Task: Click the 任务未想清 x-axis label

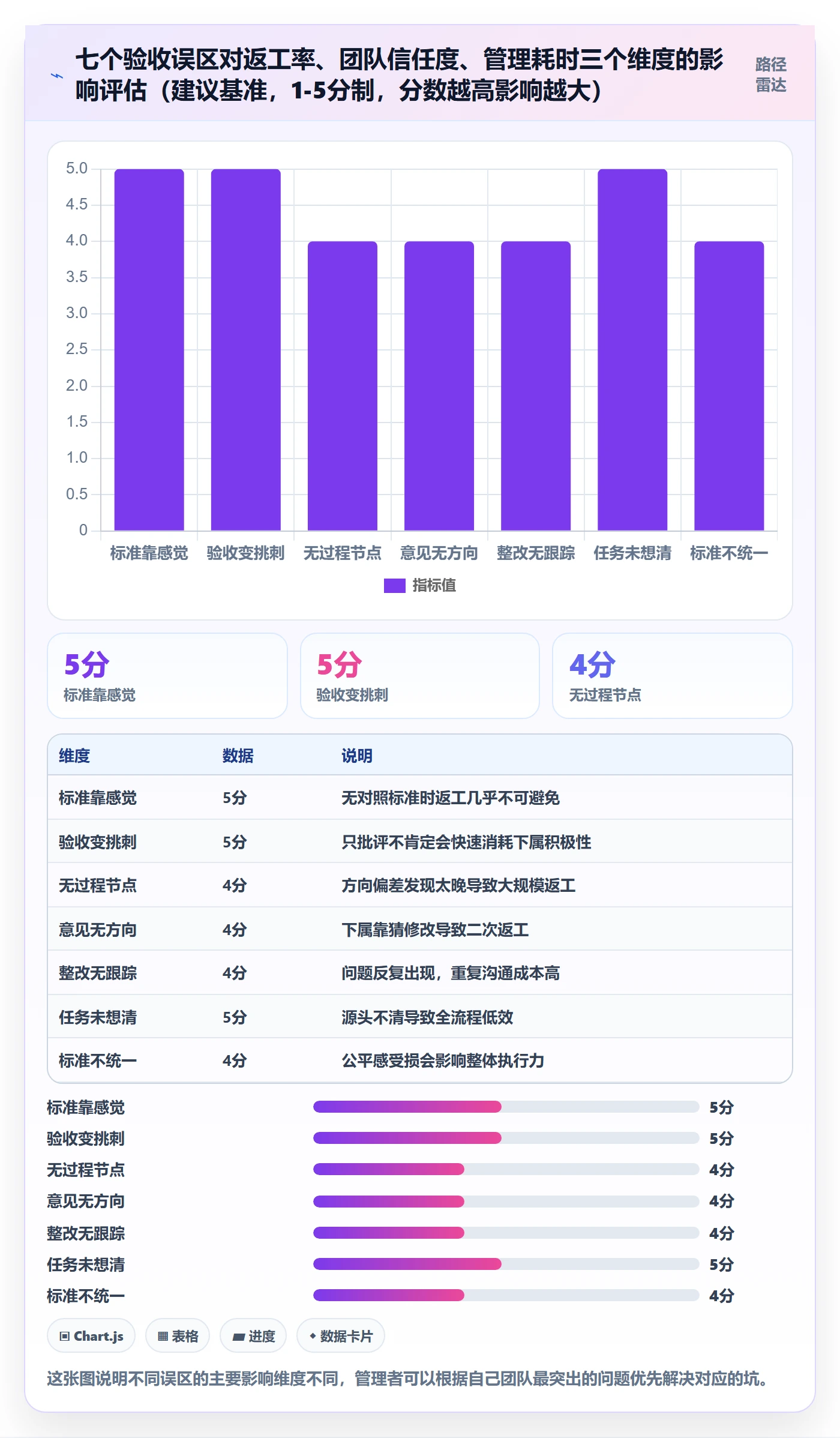Action: point(632,553)
